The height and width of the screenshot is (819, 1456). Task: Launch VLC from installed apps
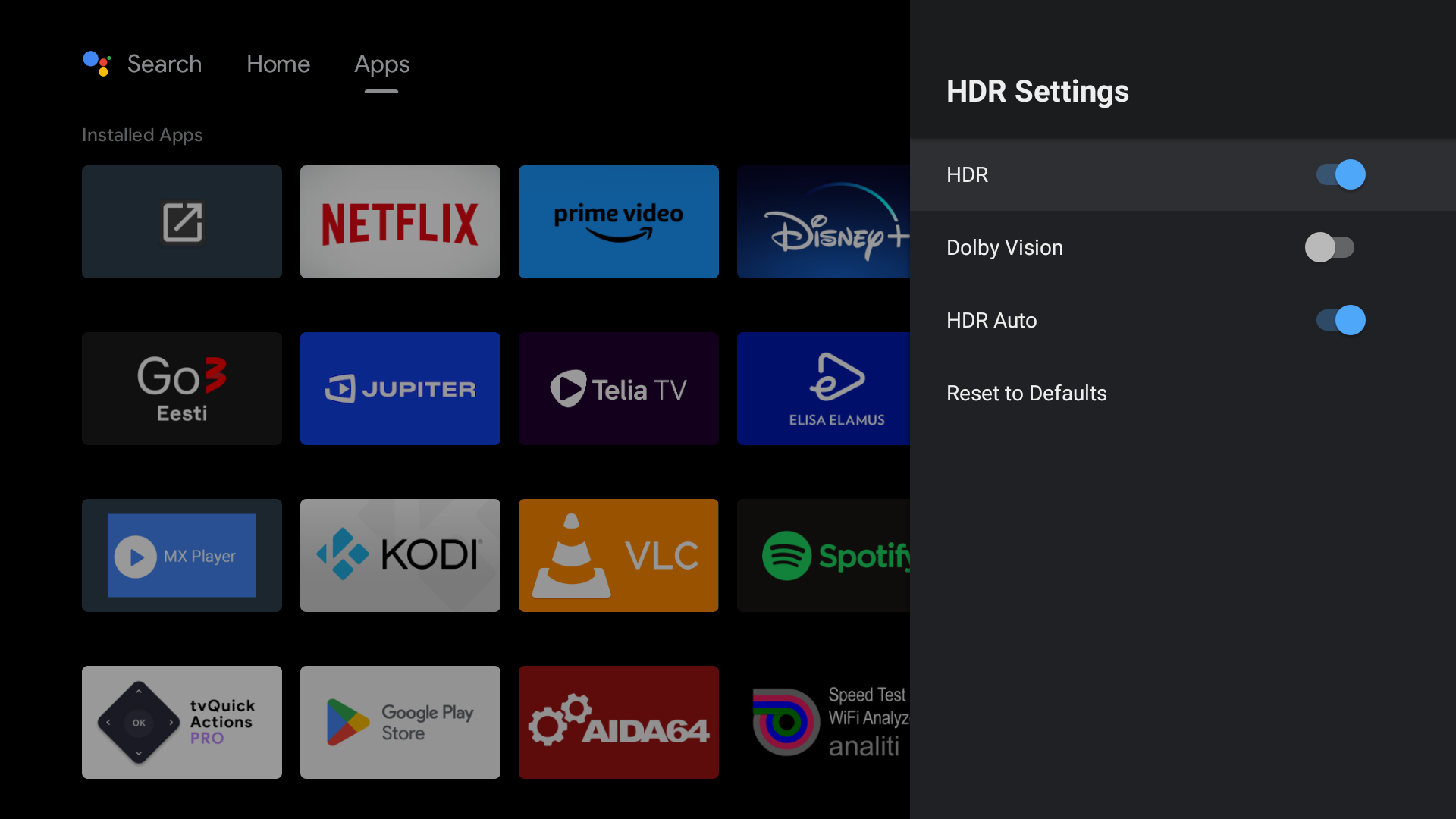[x=618, y=555]
